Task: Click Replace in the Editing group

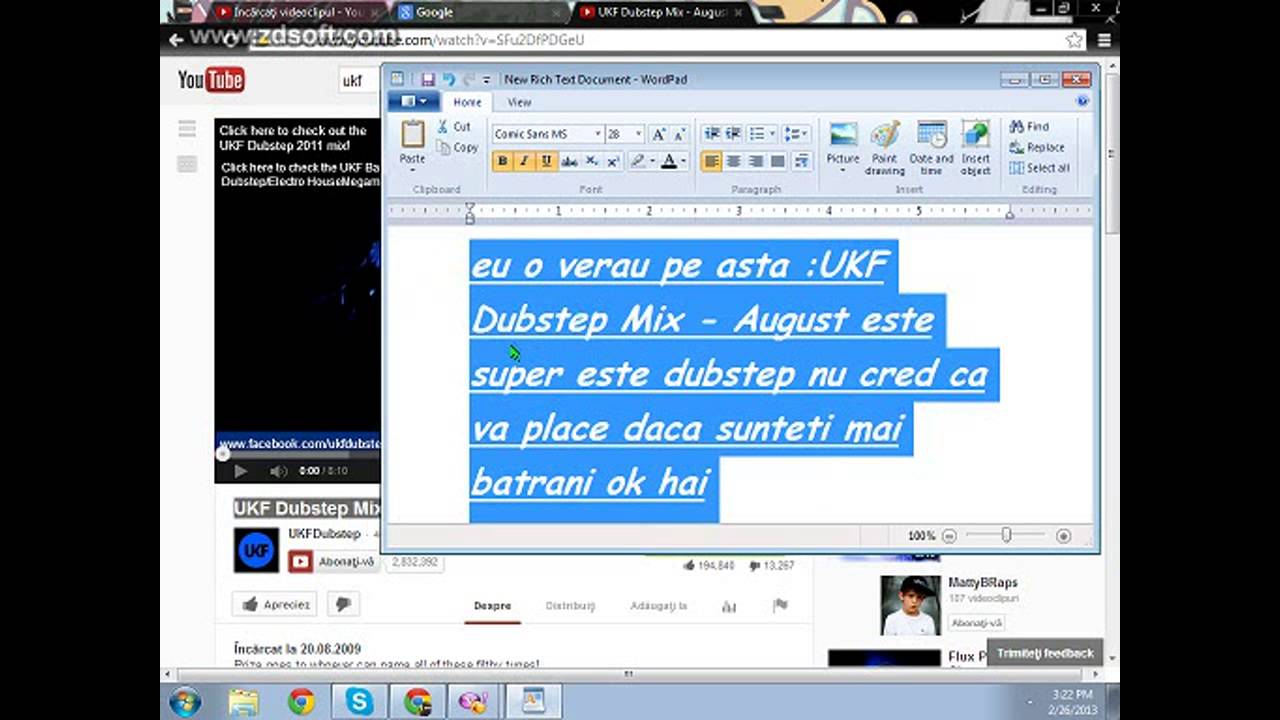Action: pyautogui.click(x=1037, y=147)
